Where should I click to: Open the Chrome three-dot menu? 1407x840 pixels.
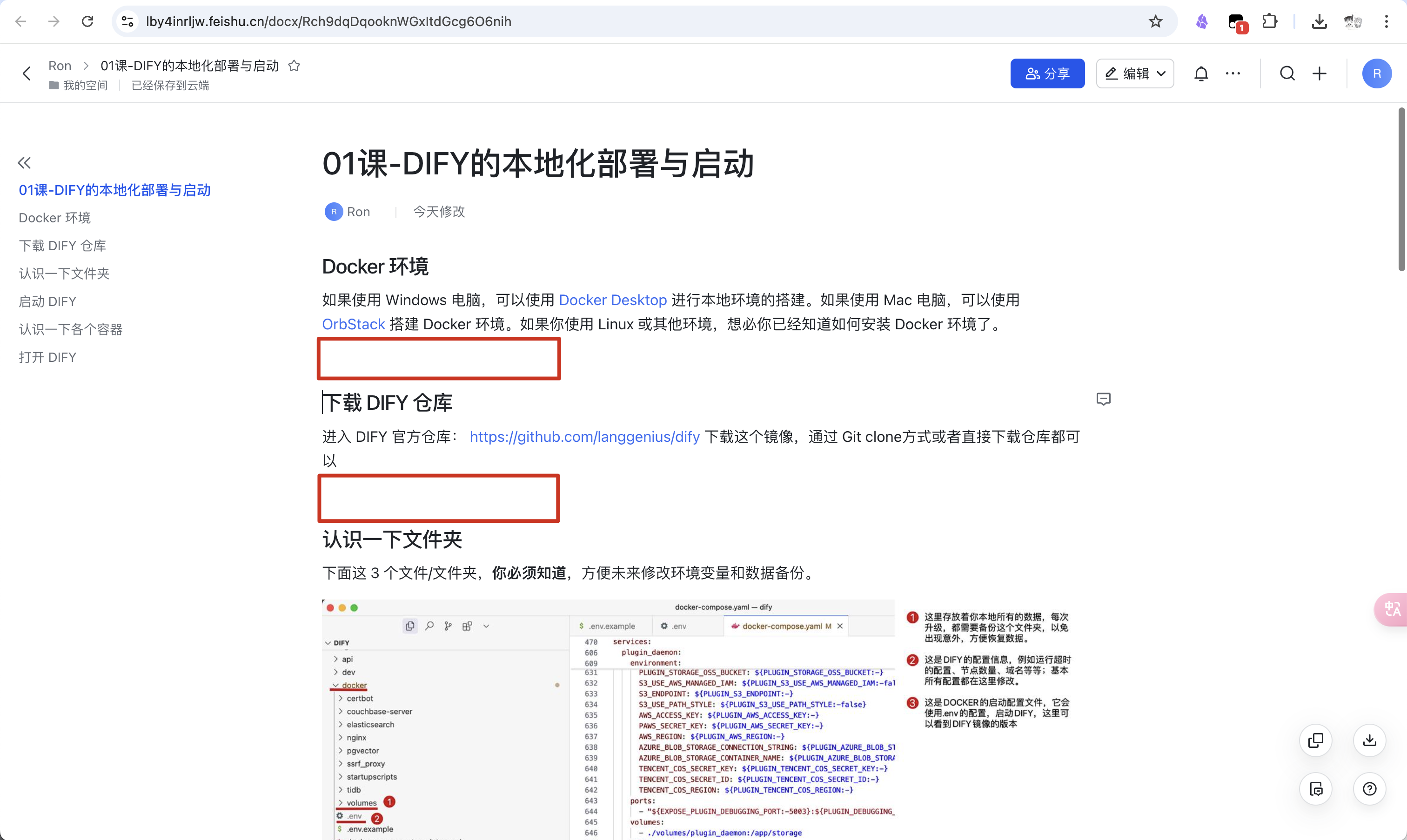(1386, 21)
